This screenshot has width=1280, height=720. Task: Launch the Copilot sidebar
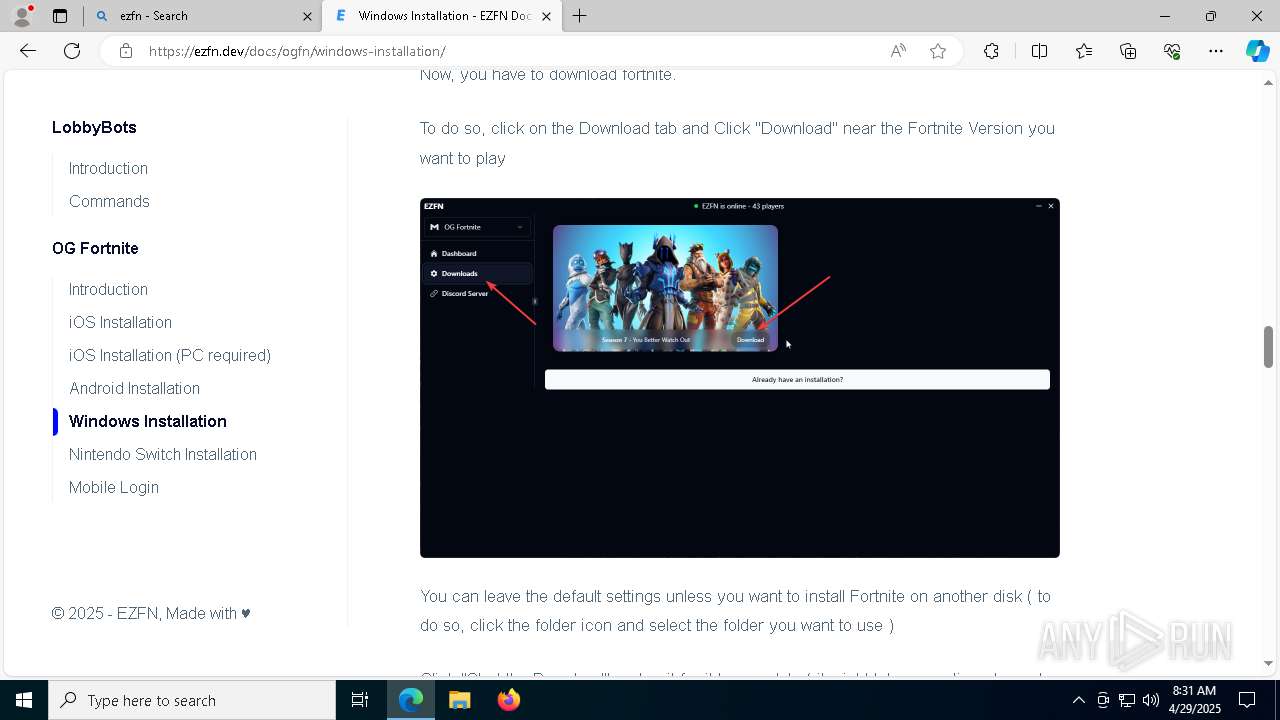pyautogui.click(x=1257, y=51)
